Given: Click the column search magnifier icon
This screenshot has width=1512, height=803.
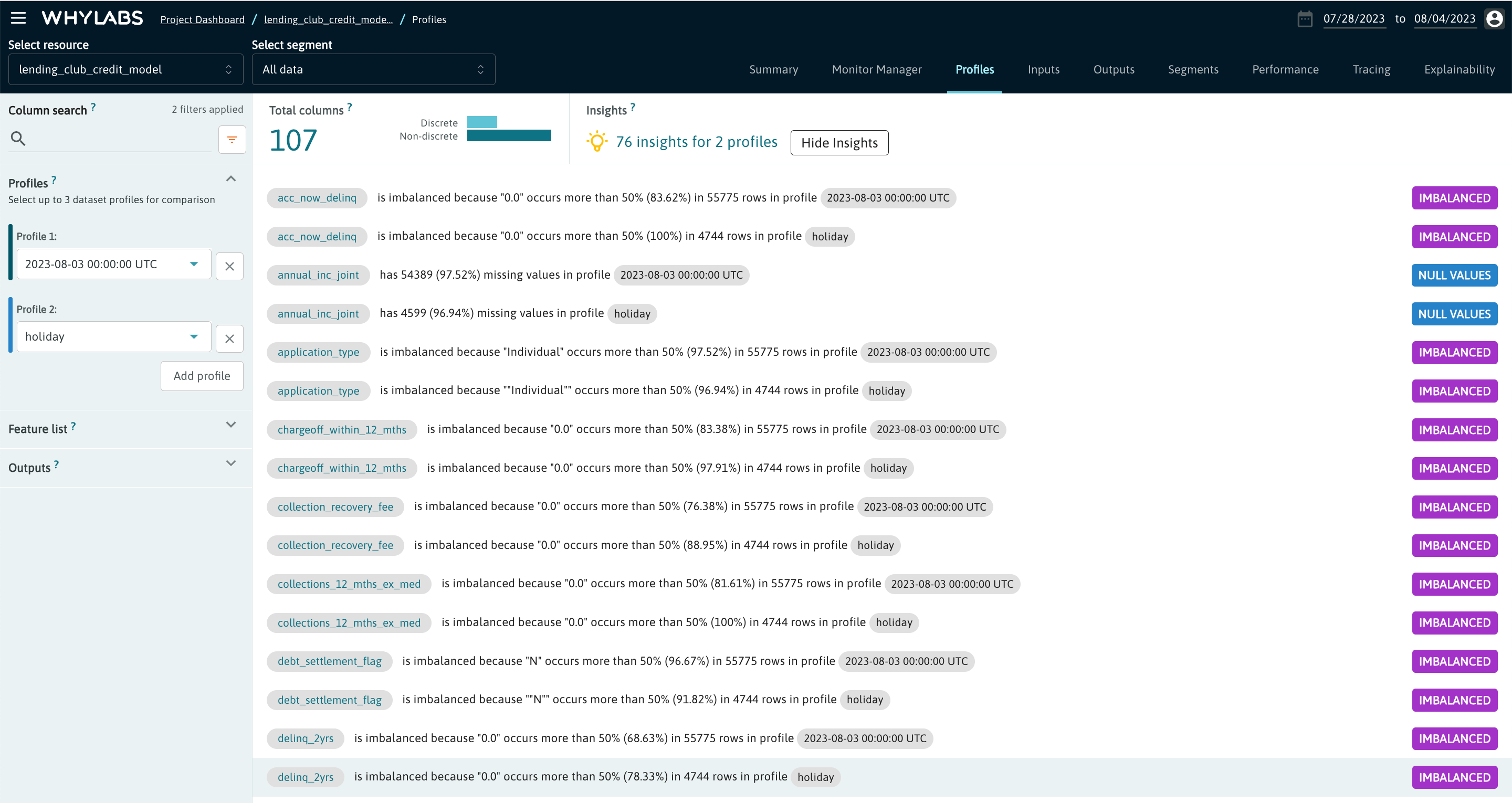Looking at the screenshot, I should click(18, 138).
